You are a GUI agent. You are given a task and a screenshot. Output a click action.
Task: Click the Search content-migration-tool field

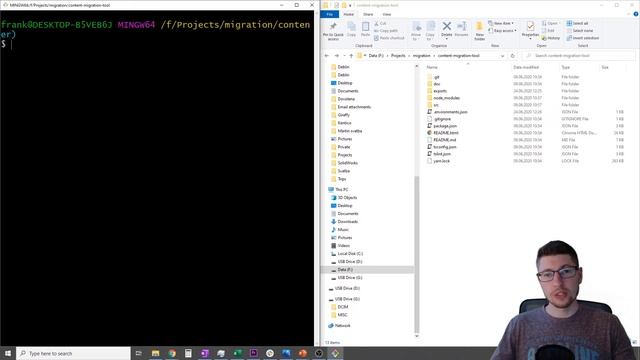pyautogui.click(x=579, y=56)
